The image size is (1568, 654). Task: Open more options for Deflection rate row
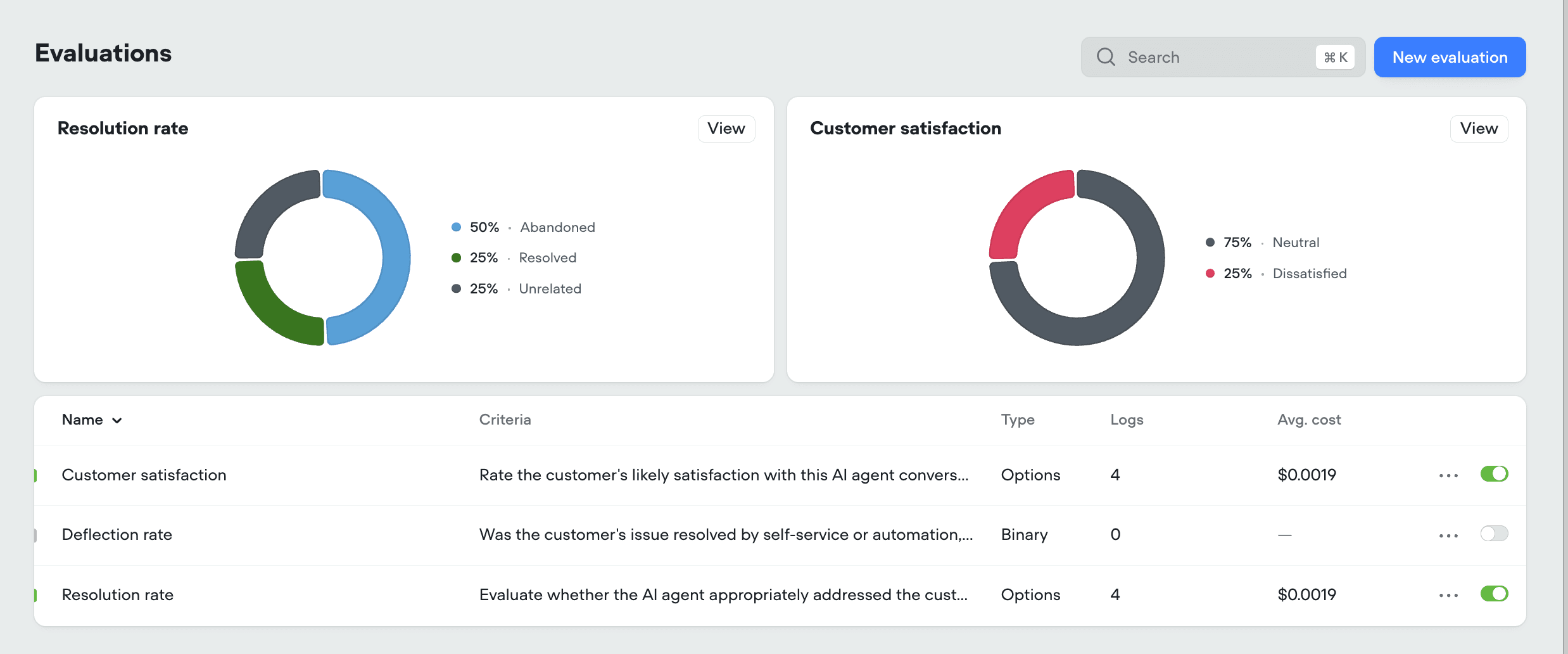(1448, 535)
